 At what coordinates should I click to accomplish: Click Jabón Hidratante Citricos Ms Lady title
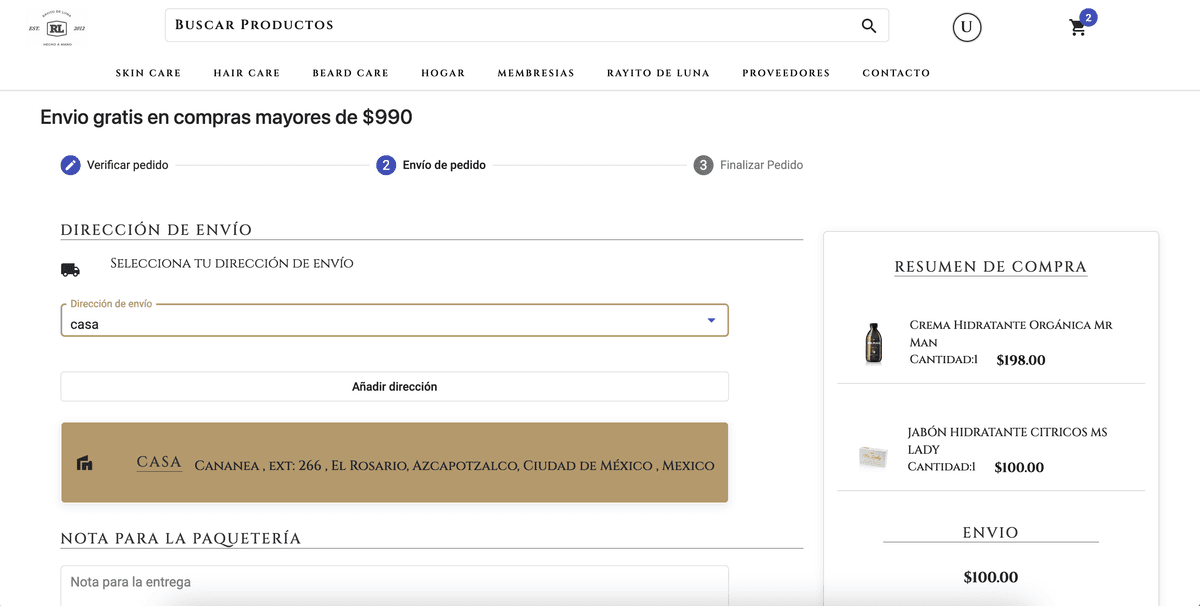pyautogui.click(x=1007, y=440)
